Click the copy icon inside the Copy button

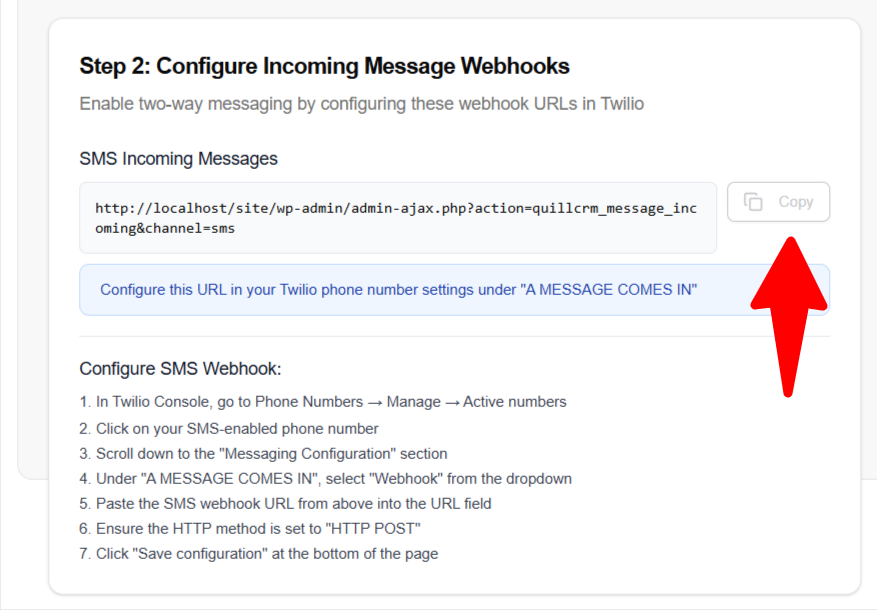[754, 202]
